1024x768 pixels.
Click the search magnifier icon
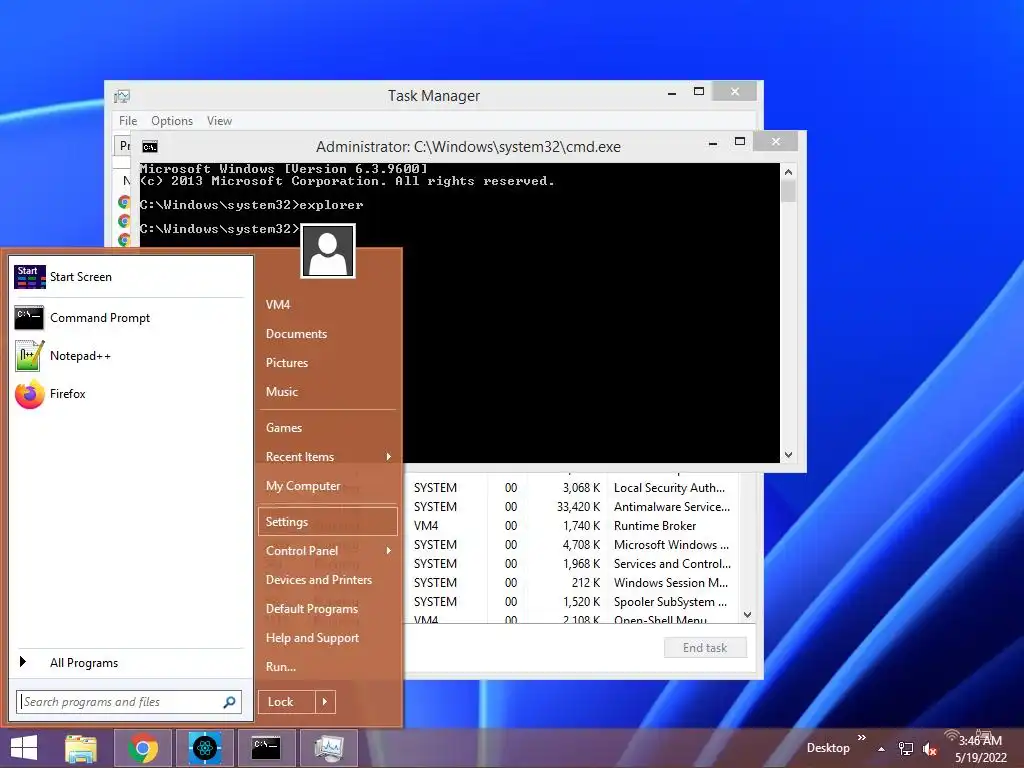229,702
